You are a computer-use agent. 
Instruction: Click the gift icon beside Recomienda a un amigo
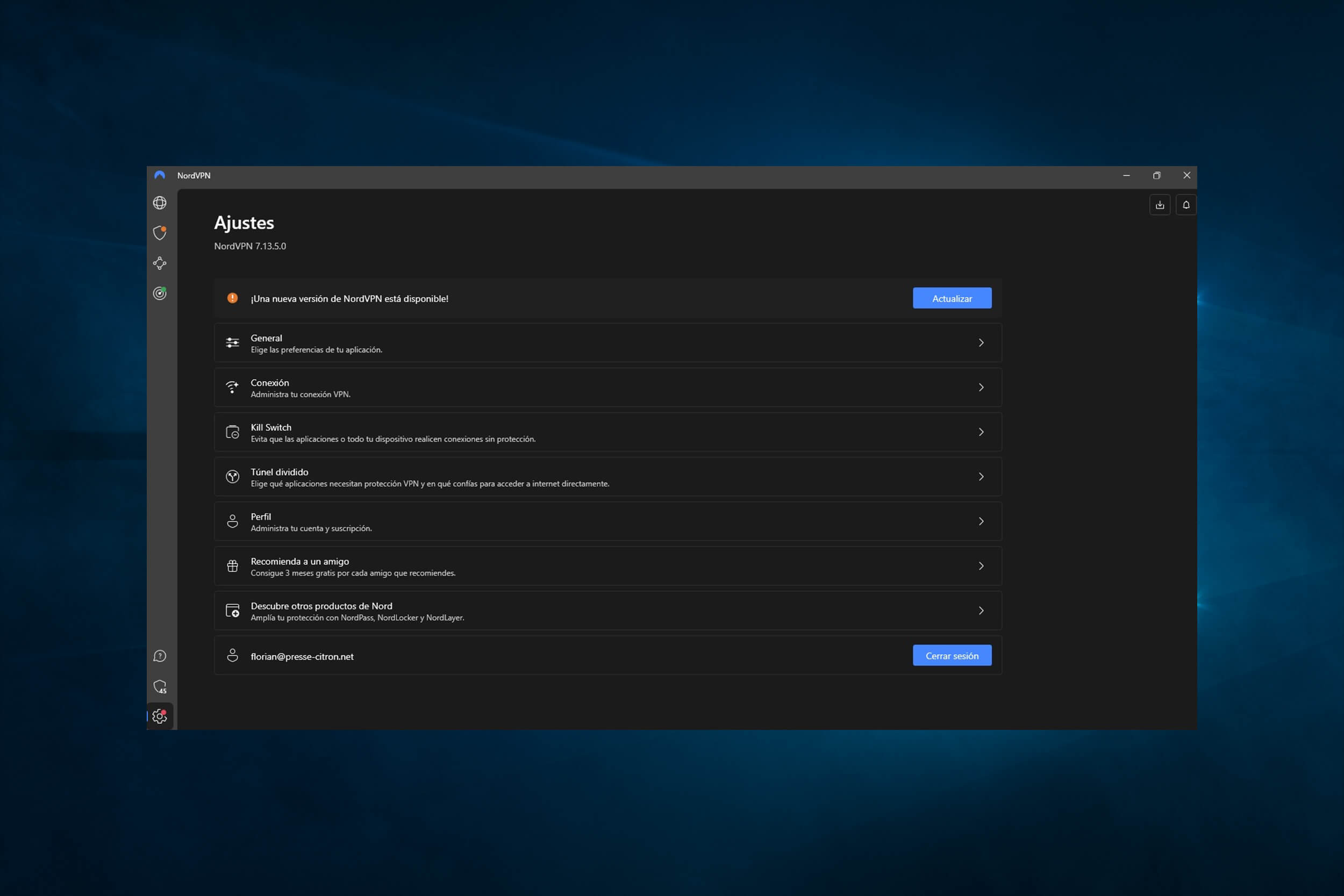pyautogui.click(x=233, y=566)
